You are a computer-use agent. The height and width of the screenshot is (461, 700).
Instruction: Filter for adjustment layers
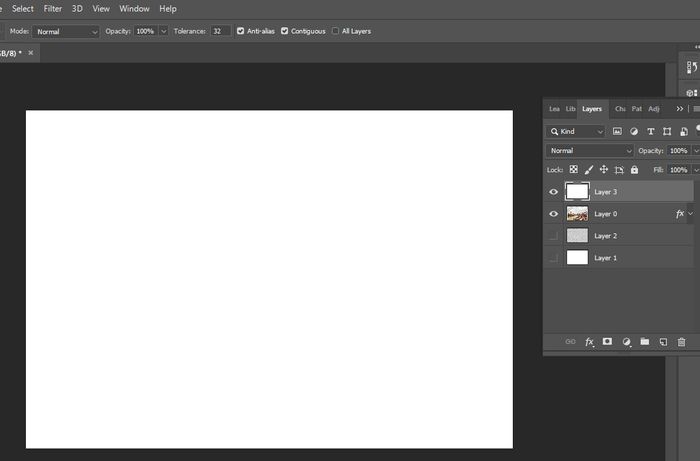[634, 131]
